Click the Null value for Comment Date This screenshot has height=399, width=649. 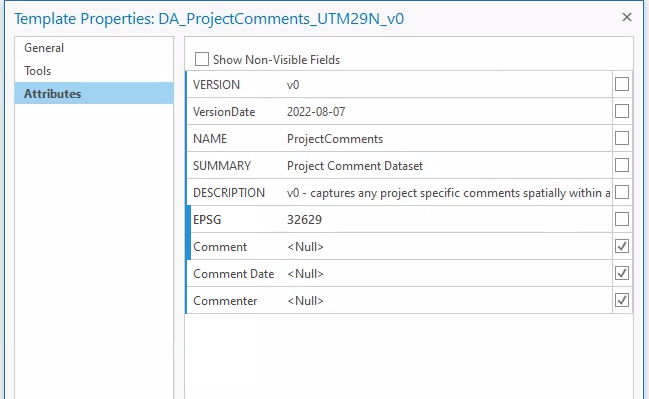point(305,274)
